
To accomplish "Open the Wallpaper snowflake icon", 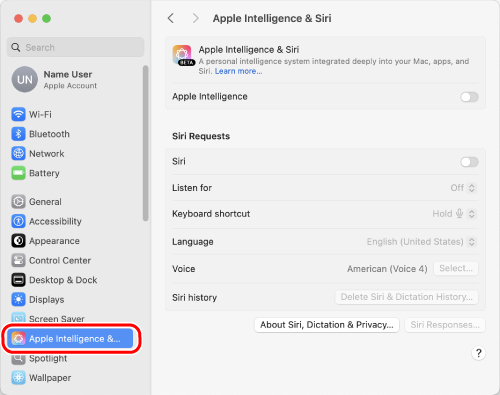I will coord(18,378).
